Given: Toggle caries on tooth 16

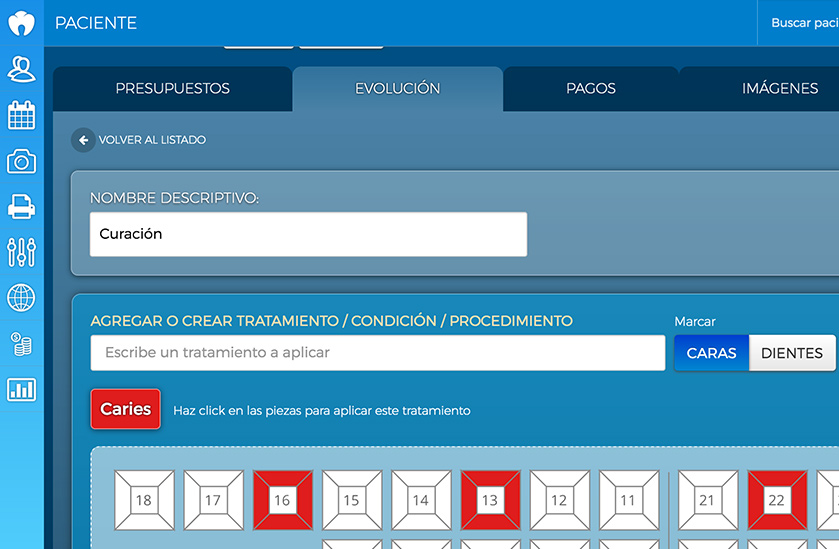Looking at the screenshot, I should 283,500.
